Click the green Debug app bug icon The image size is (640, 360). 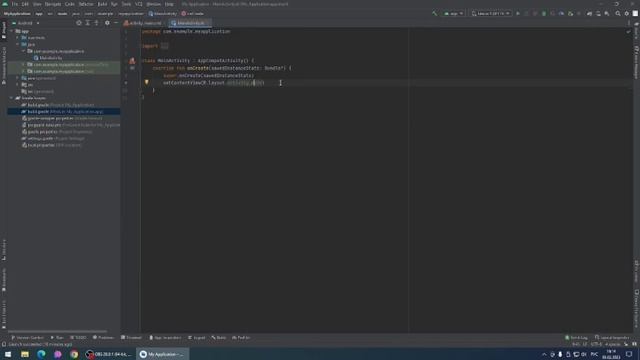[544, 13]
